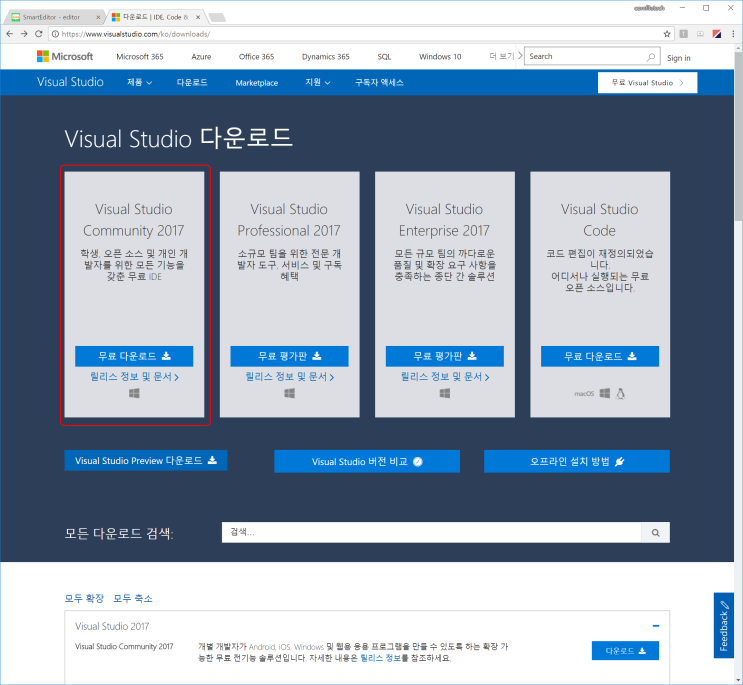Close the SmartEditor tab
This screenshot has width=743, height=685.
(98, 17)
